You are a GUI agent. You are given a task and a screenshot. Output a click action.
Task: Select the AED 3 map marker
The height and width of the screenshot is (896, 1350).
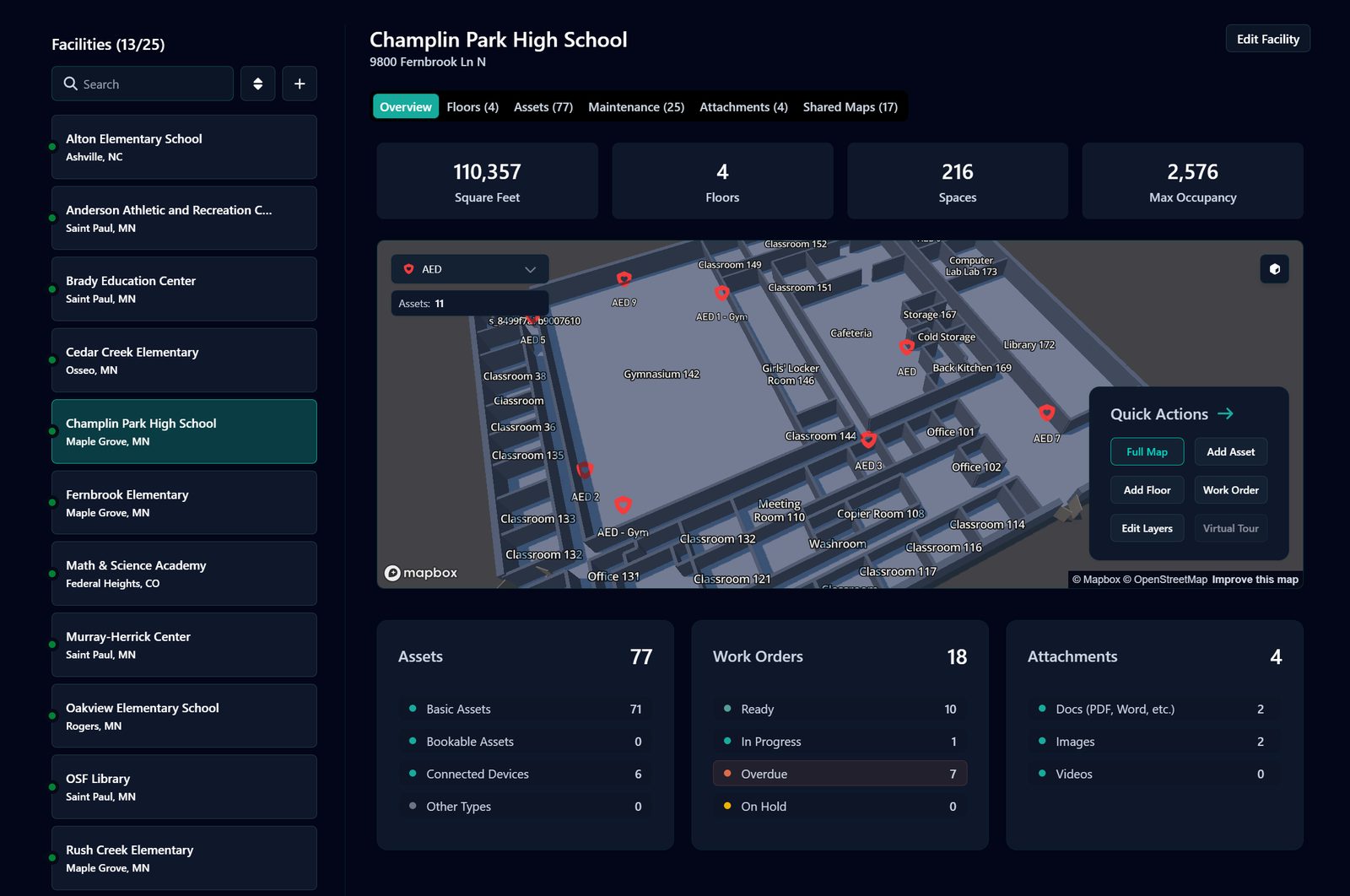coord(868,440)
